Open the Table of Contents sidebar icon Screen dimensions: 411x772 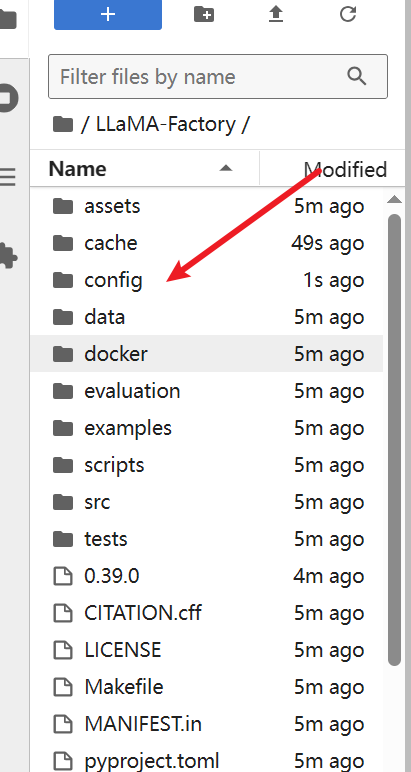(x=7, y=177)
